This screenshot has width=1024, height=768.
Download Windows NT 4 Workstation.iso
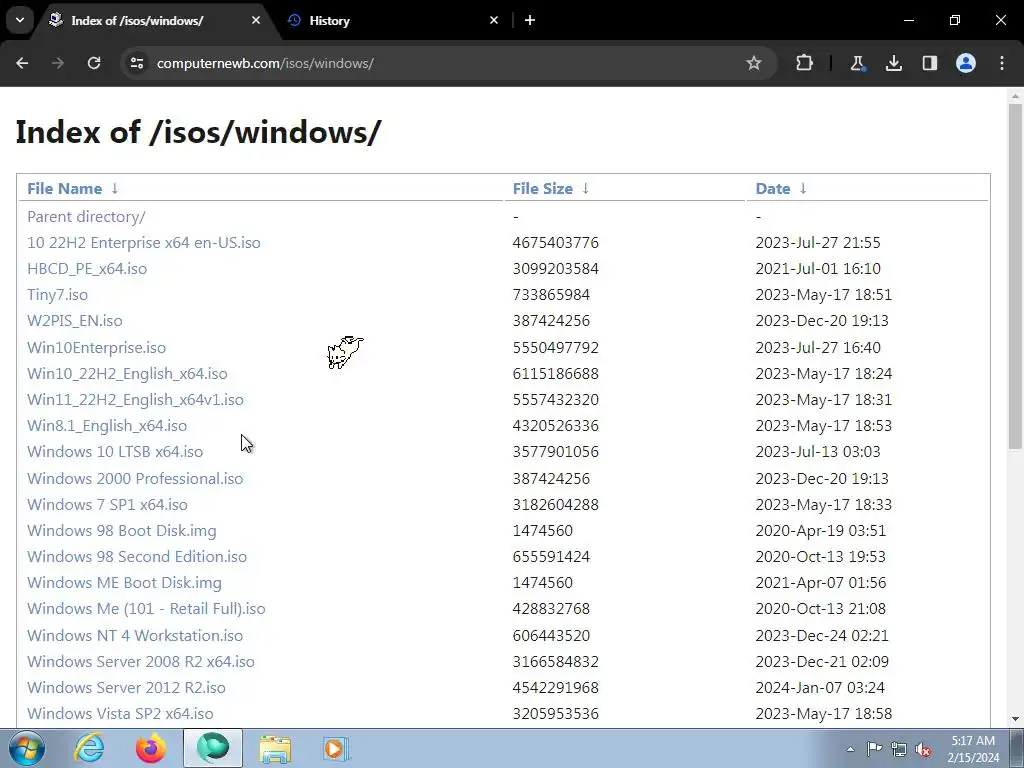click(135, 636)
